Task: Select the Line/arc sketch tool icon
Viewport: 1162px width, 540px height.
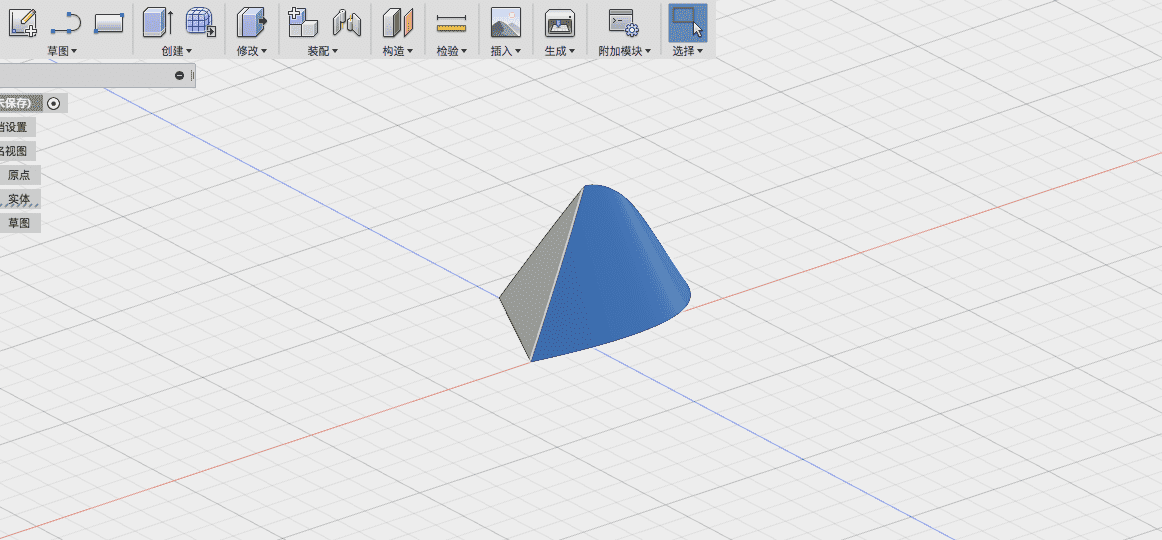Action: tap(65, 23)
